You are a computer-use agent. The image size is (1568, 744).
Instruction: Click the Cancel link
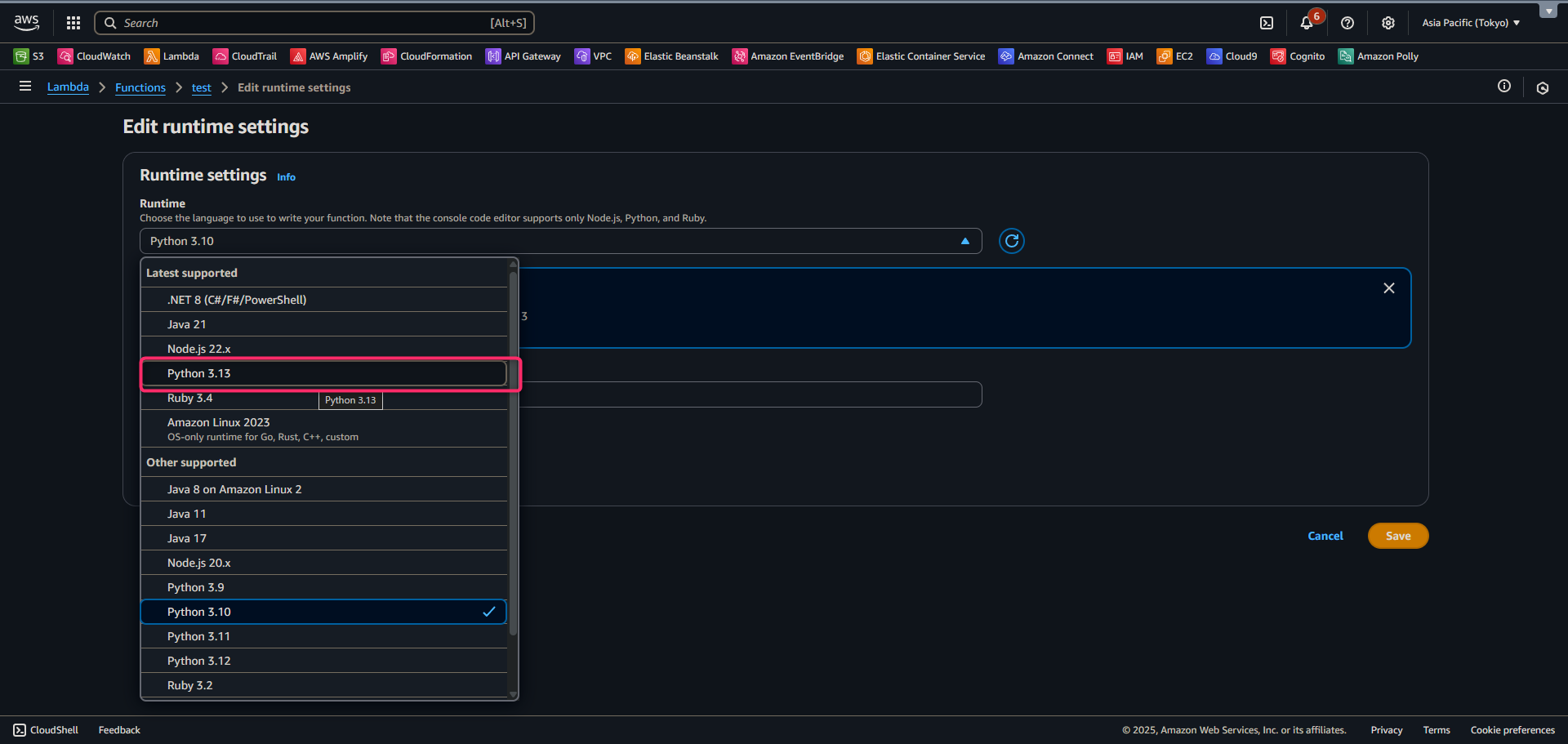pyautogui.click(x=1325, y=536)
